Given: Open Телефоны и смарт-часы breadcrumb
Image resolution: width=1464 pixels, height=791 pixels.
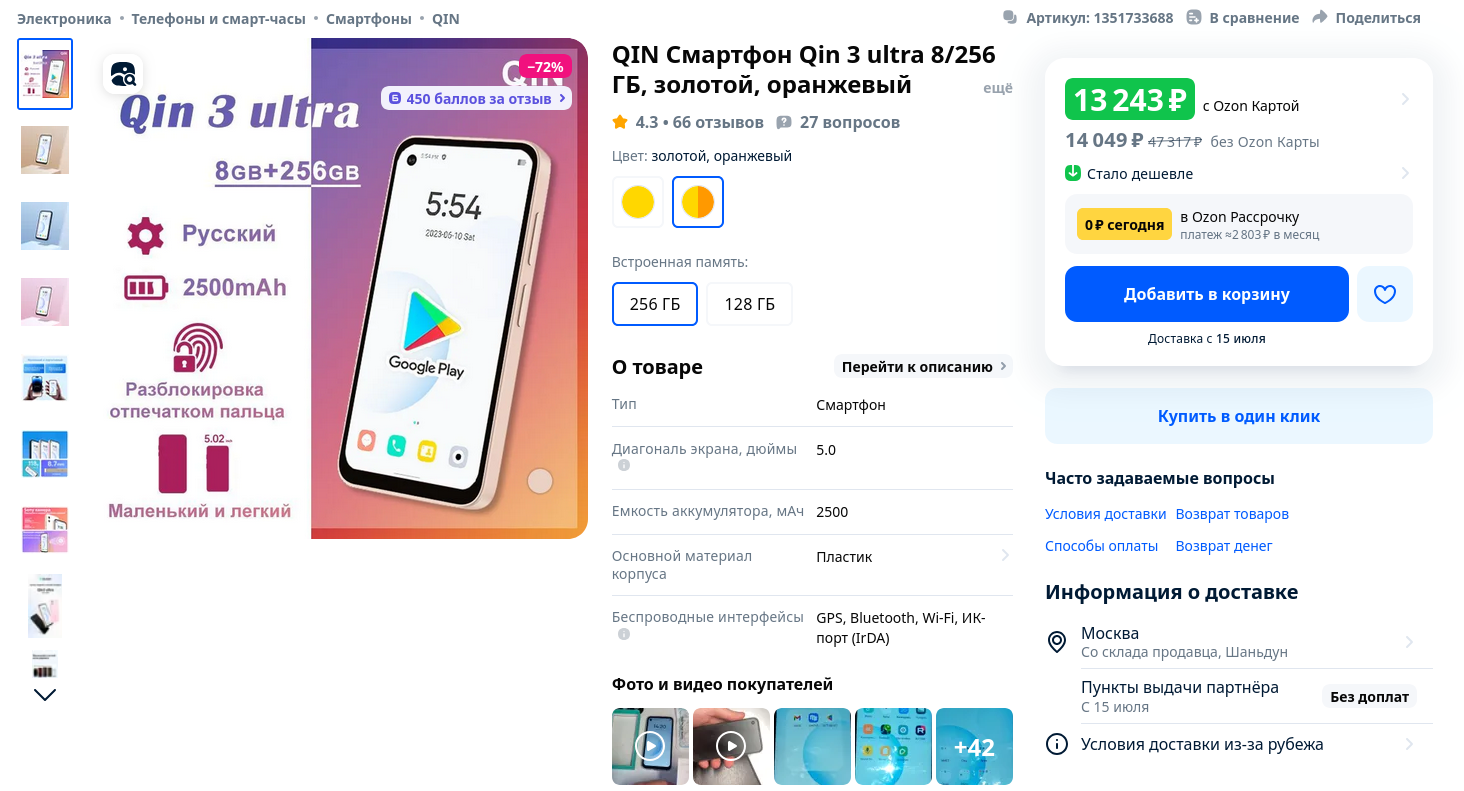Looking at the screenshot, I should [x=219, y=18].
